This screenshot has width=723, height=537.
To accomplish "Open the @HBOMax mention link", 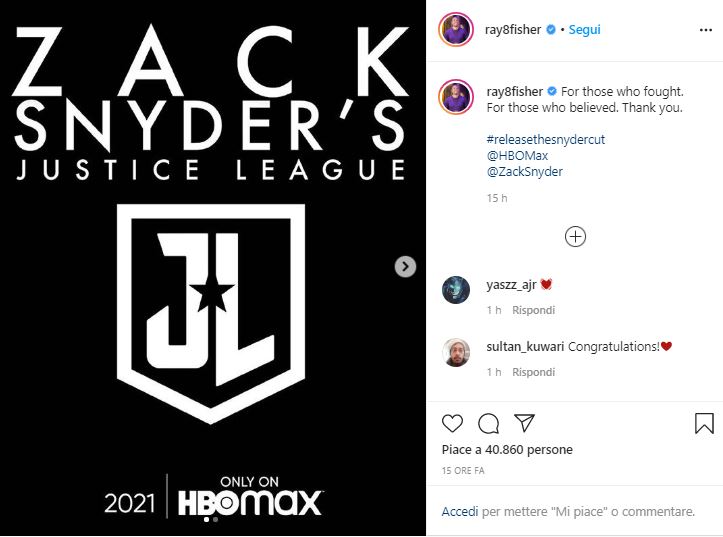I will point(517,156).
